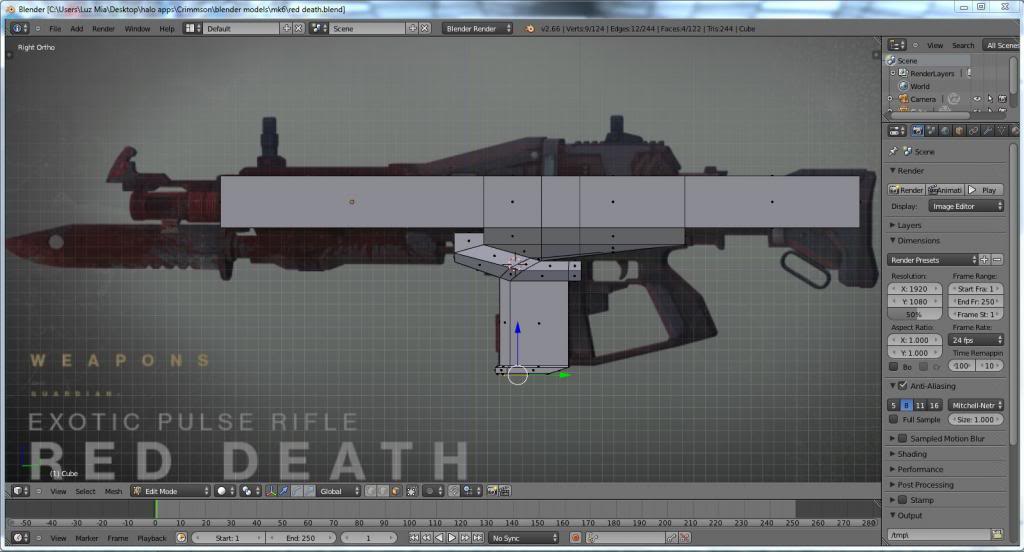Toggle the Anti-Aliasing checkbox
This screenshot has width=1024, height=552.
click(x=903, y=386)
